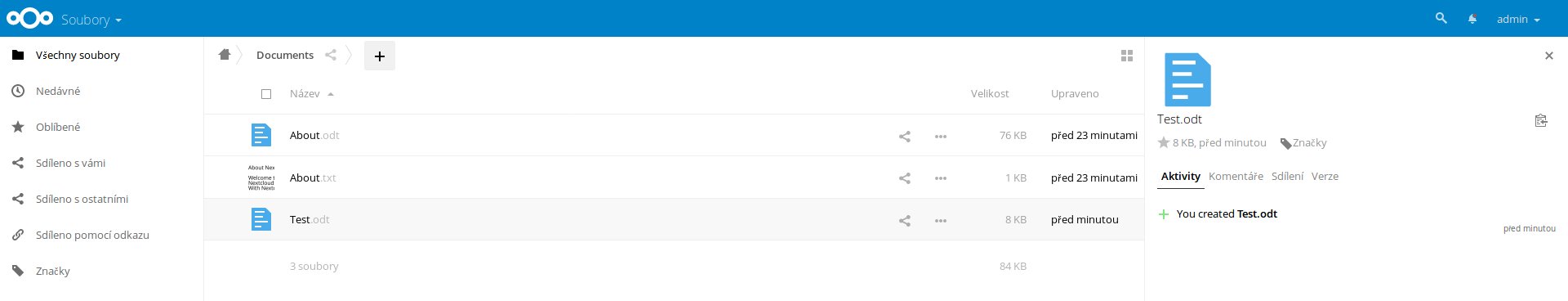Open the notifications bell

[1472, 19]
